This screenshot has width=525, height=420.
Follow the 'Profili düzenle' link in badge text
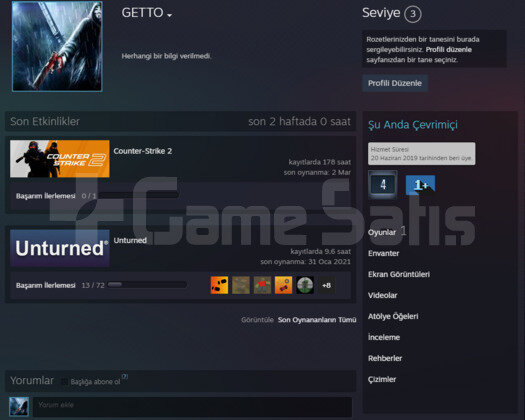[449, 50]
